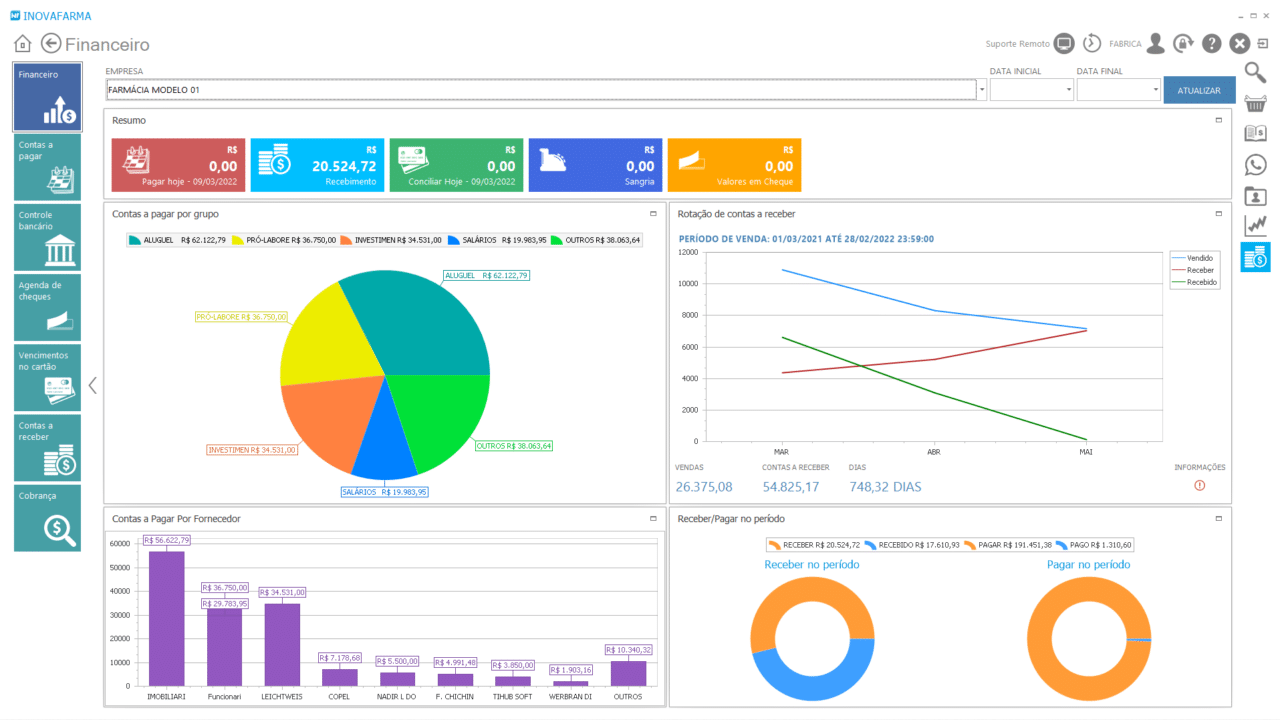Click the clock history icon

1092,44
